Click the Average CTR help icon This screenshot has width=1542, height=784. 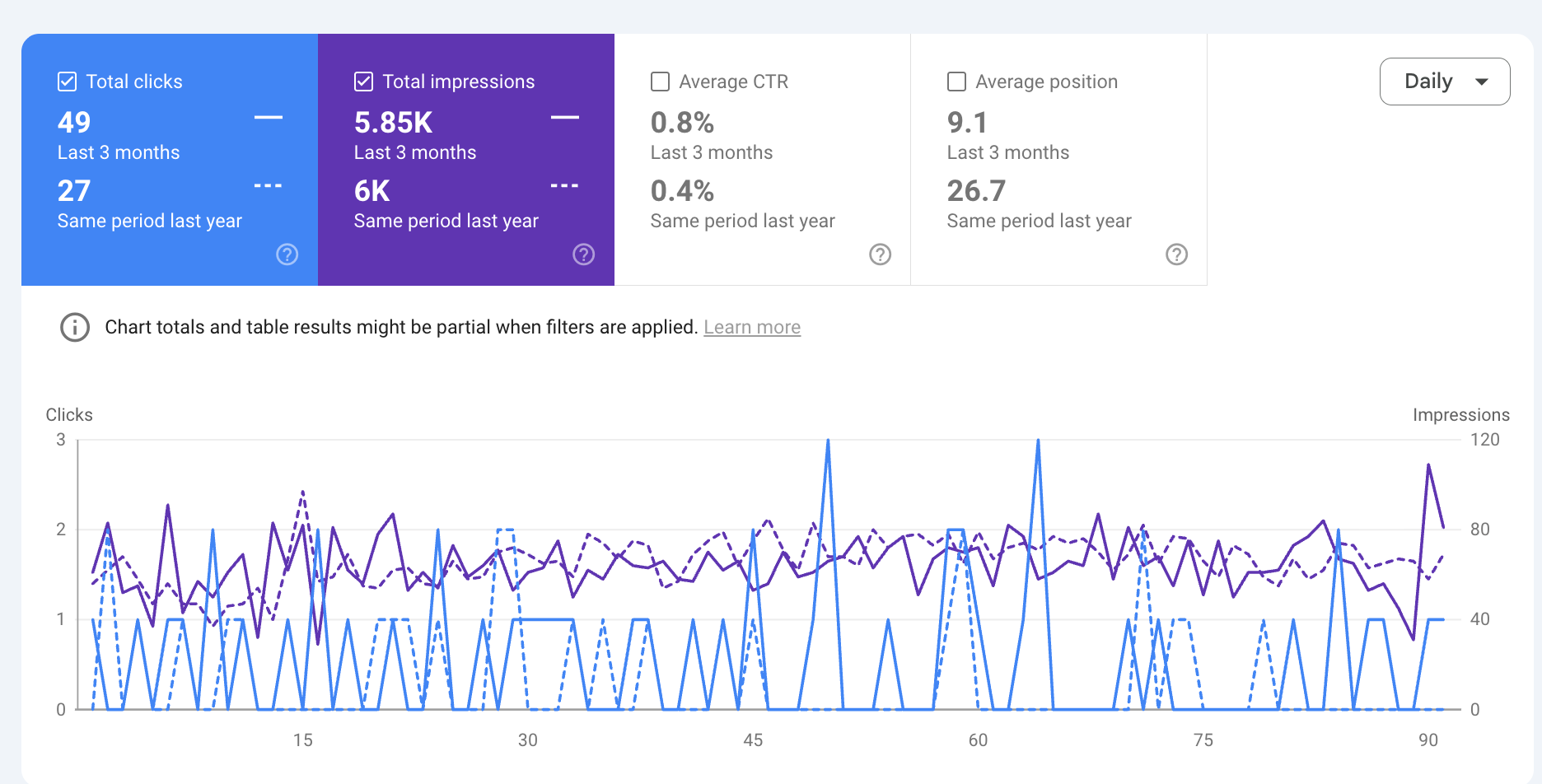point(880,254)
